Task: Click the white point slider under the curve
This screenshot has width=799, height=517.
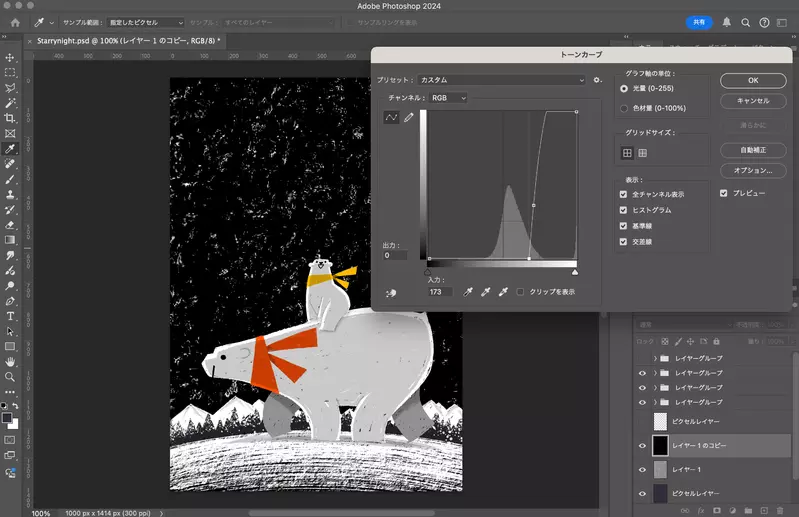Action: [574, 271]
